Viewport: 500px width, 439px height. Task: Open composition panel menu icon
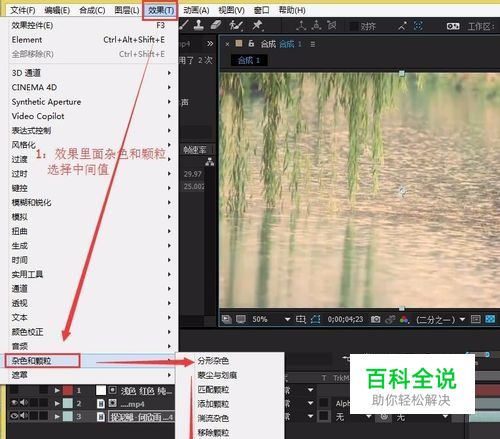click(x=313, y=44)
